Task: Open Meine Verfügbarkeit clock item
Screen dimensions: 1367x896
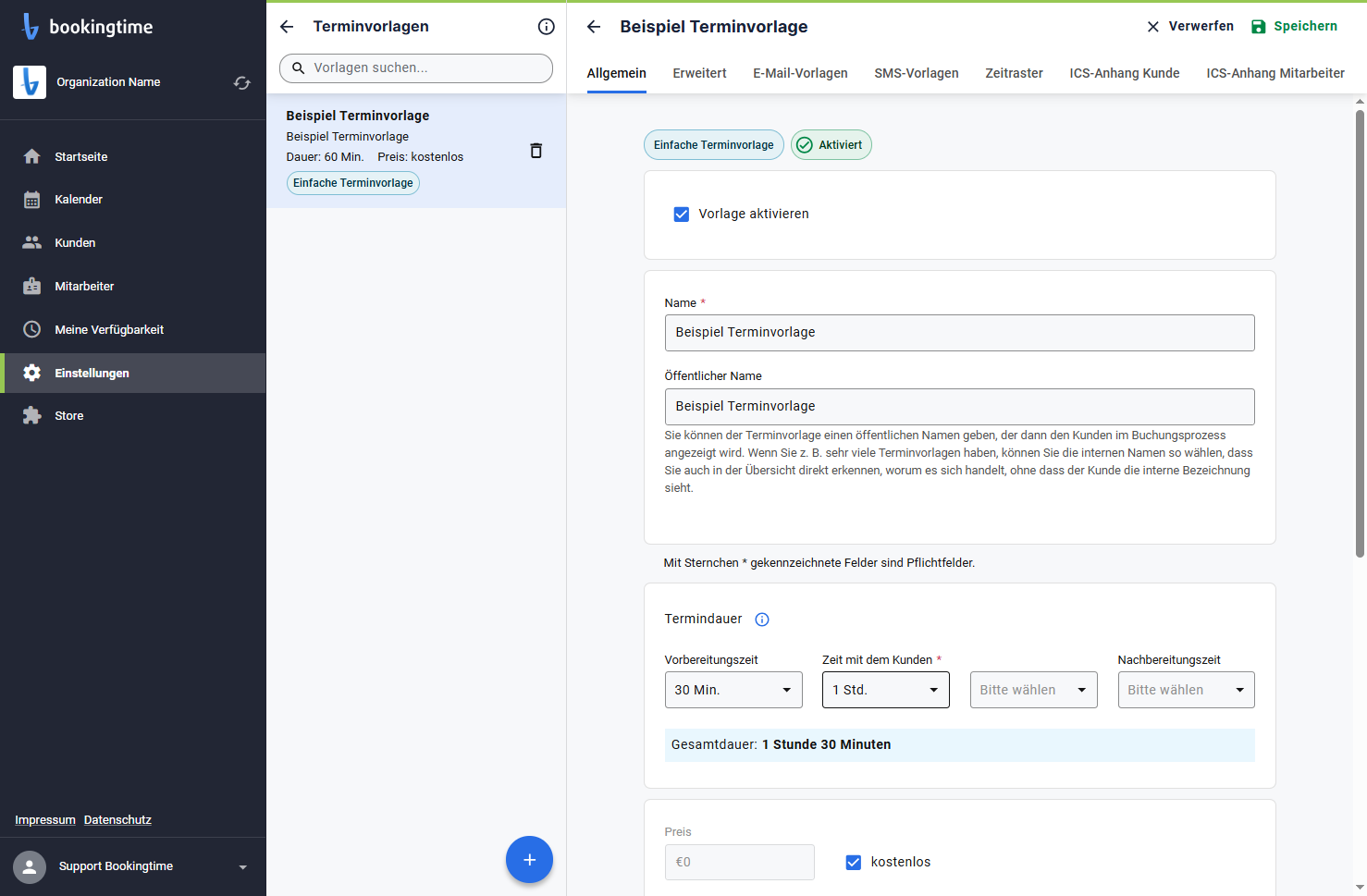Action: pos(132,329)
